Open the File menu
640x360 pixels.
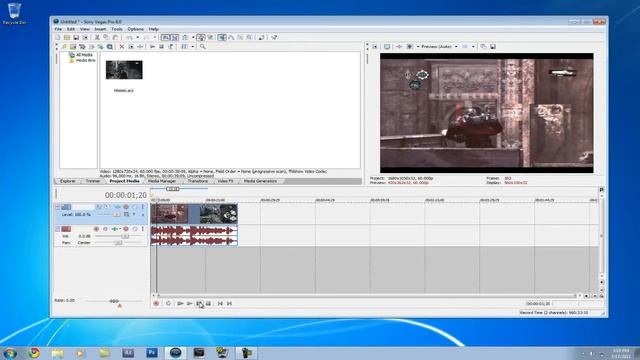point(58,29)
